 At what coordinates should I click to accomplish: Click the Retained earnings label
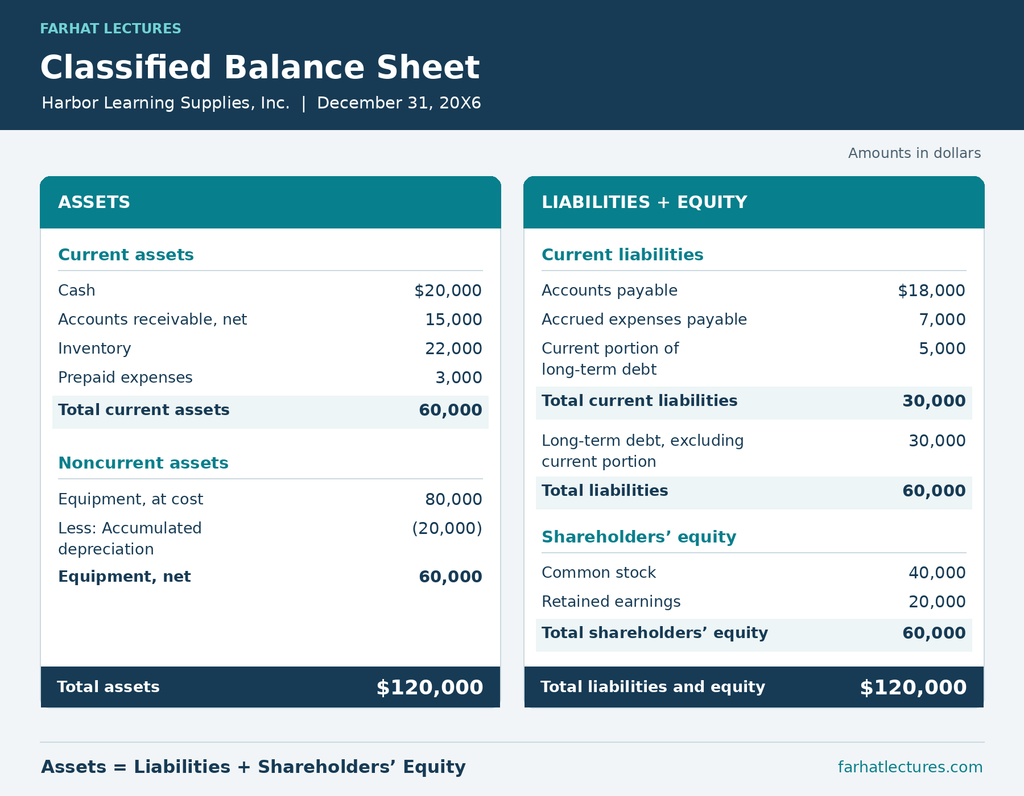[611, 601]
